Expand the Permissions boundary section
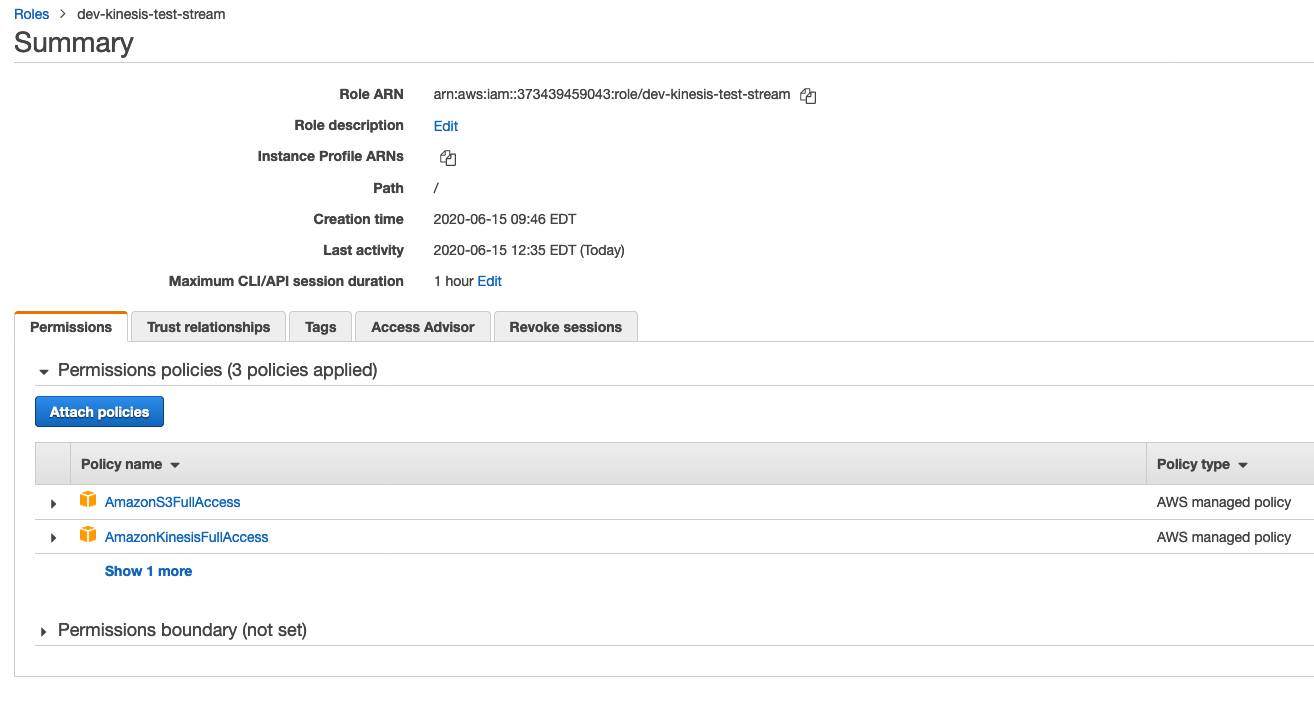Viewport: 1314px width, 723px height. (x=44, y=630)
